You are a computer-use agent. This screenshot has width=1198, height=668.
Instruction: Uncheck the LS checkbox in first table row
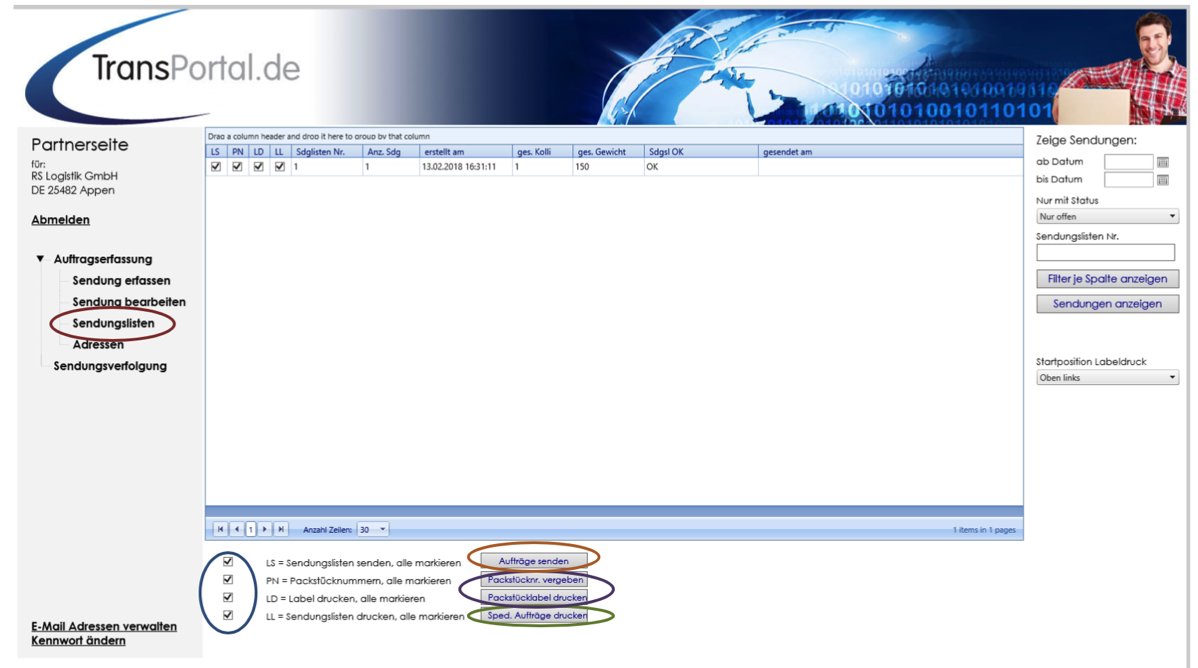pos(216,167)
